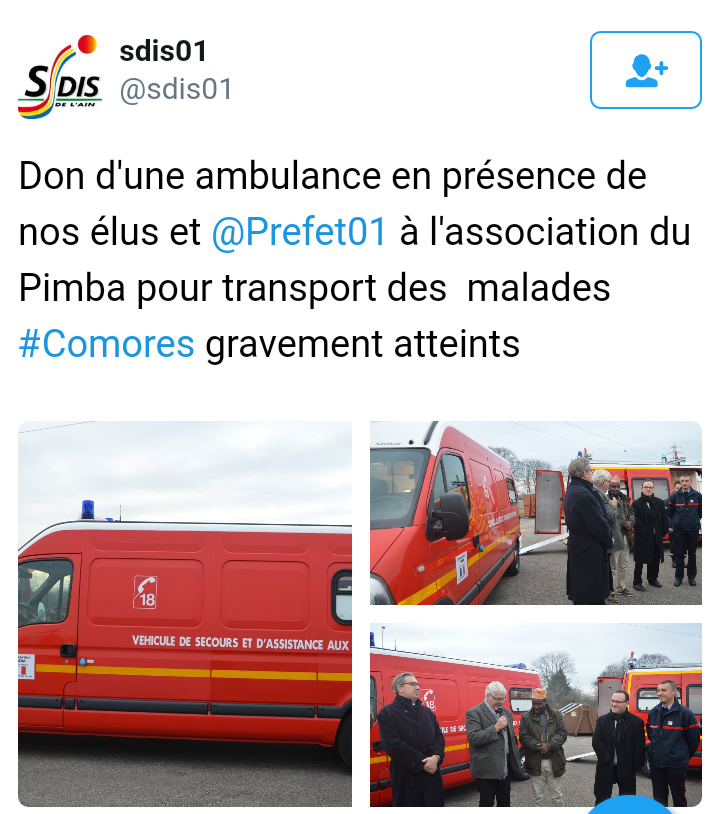Open the SDIS de l'Ain profile avatar
This screenshot has width=720, height=814.
tap(60, 77)
